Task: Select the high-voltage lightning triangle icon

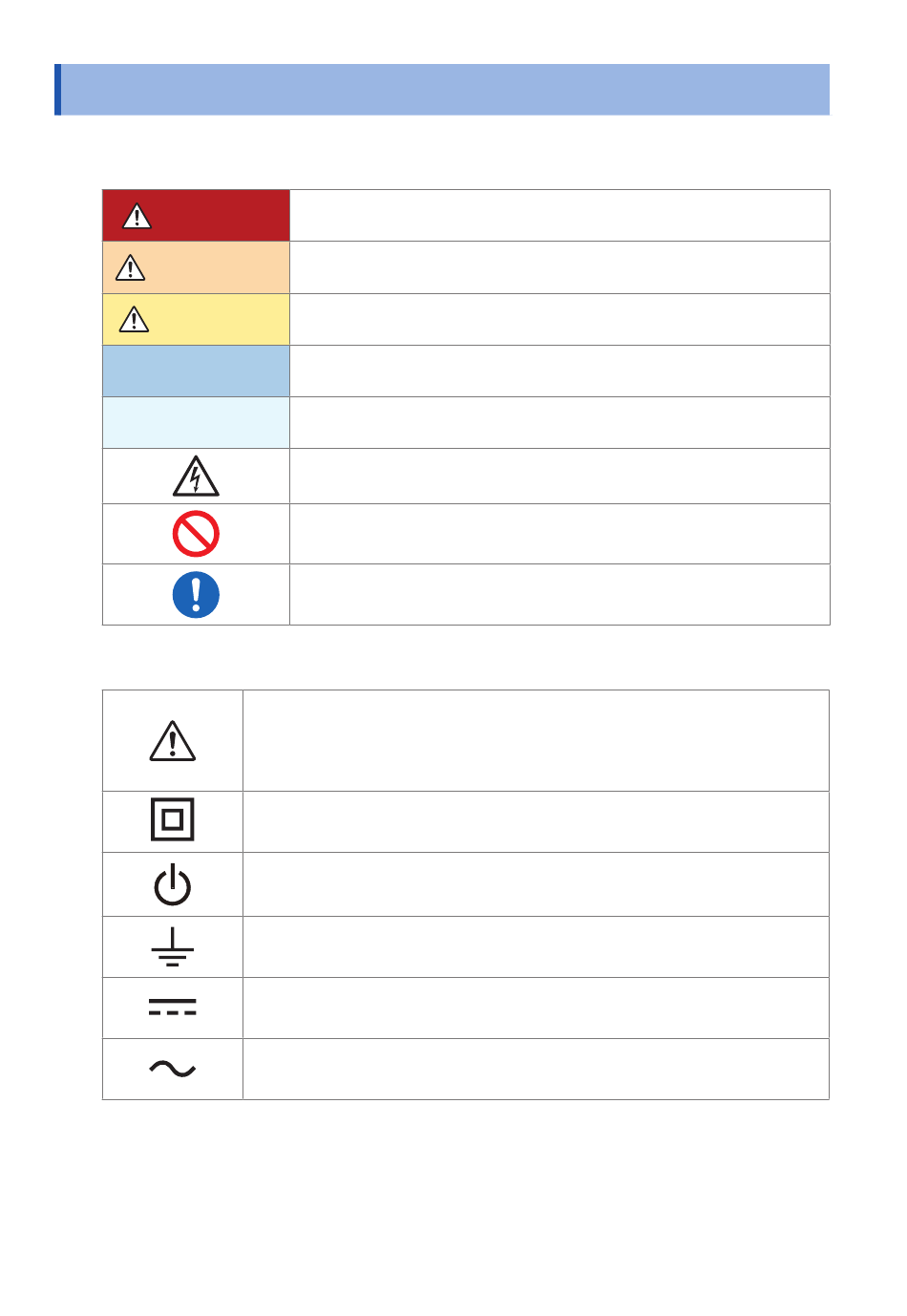Action: 196,477
